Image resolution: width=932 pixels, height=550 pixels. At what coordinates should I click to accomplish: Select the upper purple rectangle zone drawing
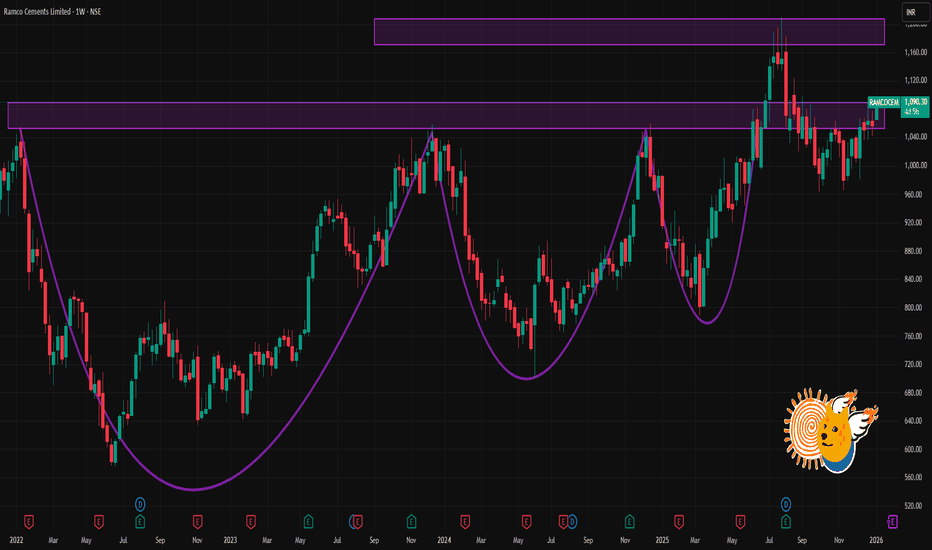click(x=629, y=32)
